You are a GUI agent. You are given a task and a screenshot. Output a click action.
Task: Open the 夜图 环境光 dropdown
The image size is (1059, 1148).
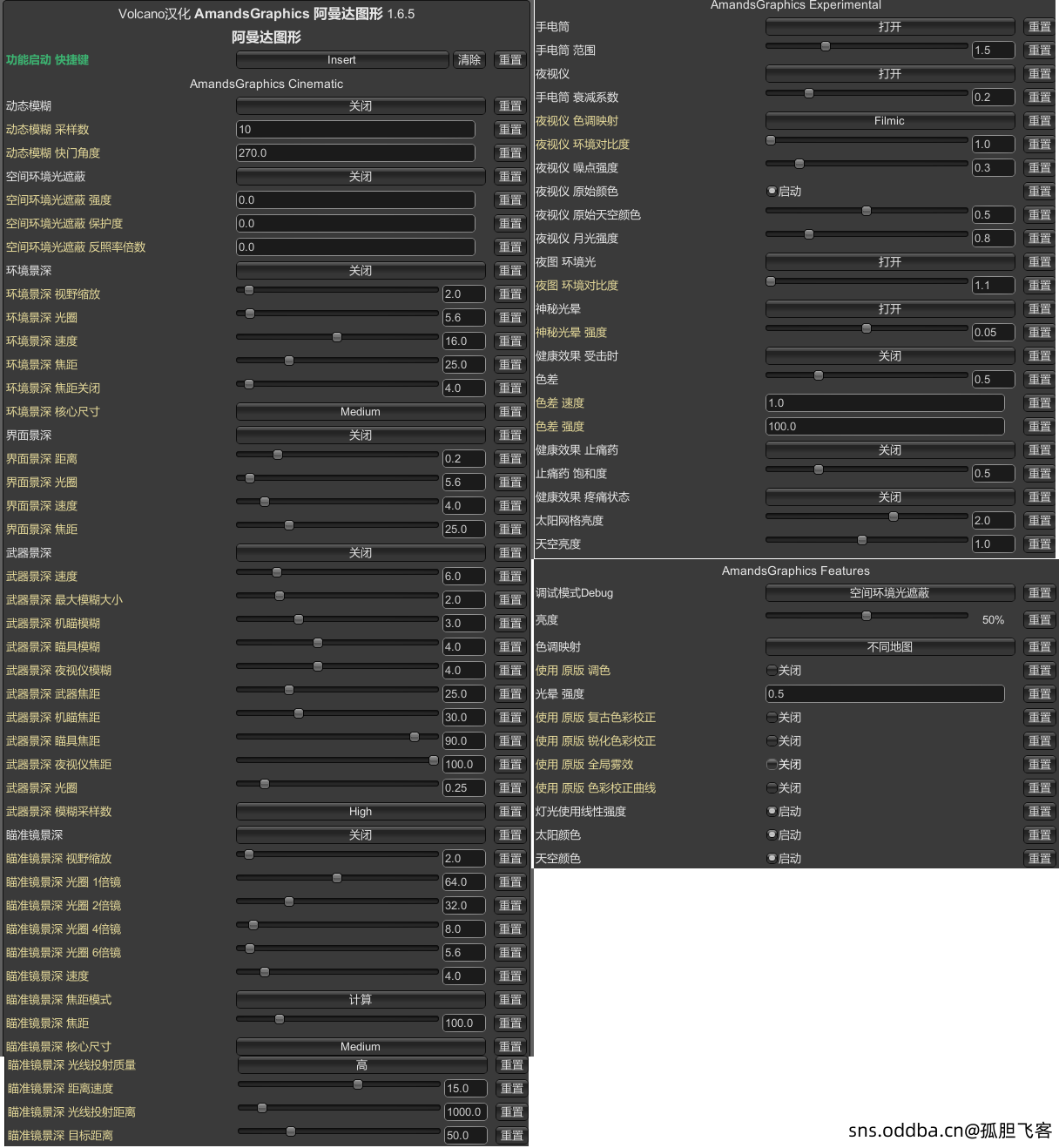(890, 262)
